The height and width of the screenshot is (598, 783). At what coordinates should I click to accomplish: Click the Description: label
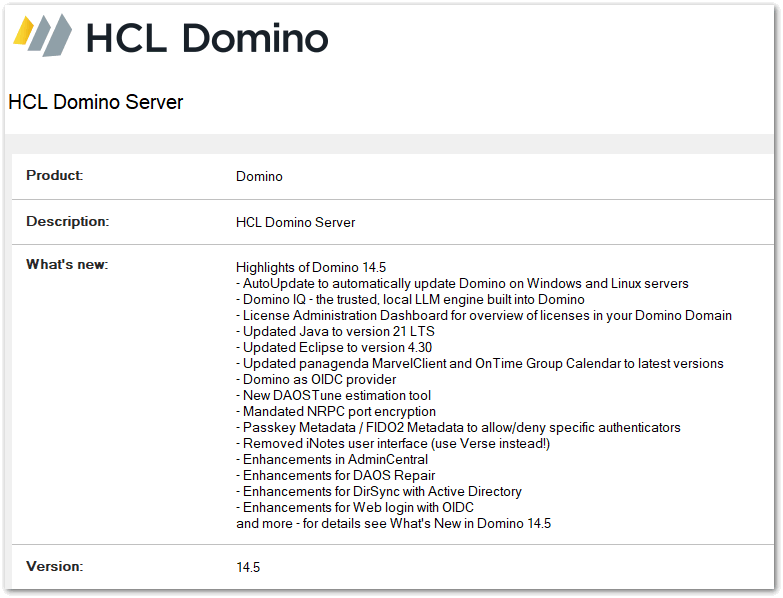point(67,222)
